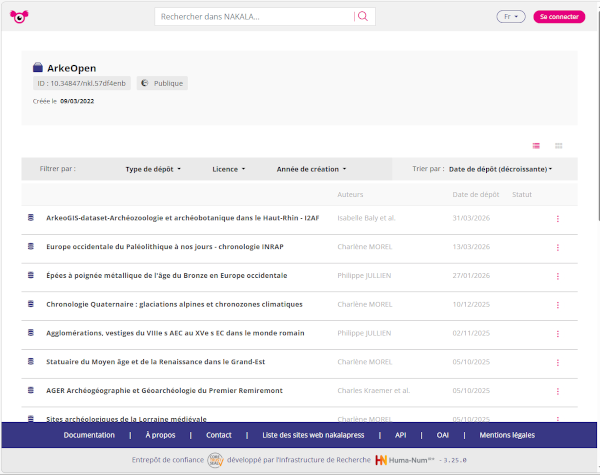The width and height of the screenshot is (600, 475).
Task: Click dataset icon of Europe occidentale row
Action: click(x=31, y=246)
